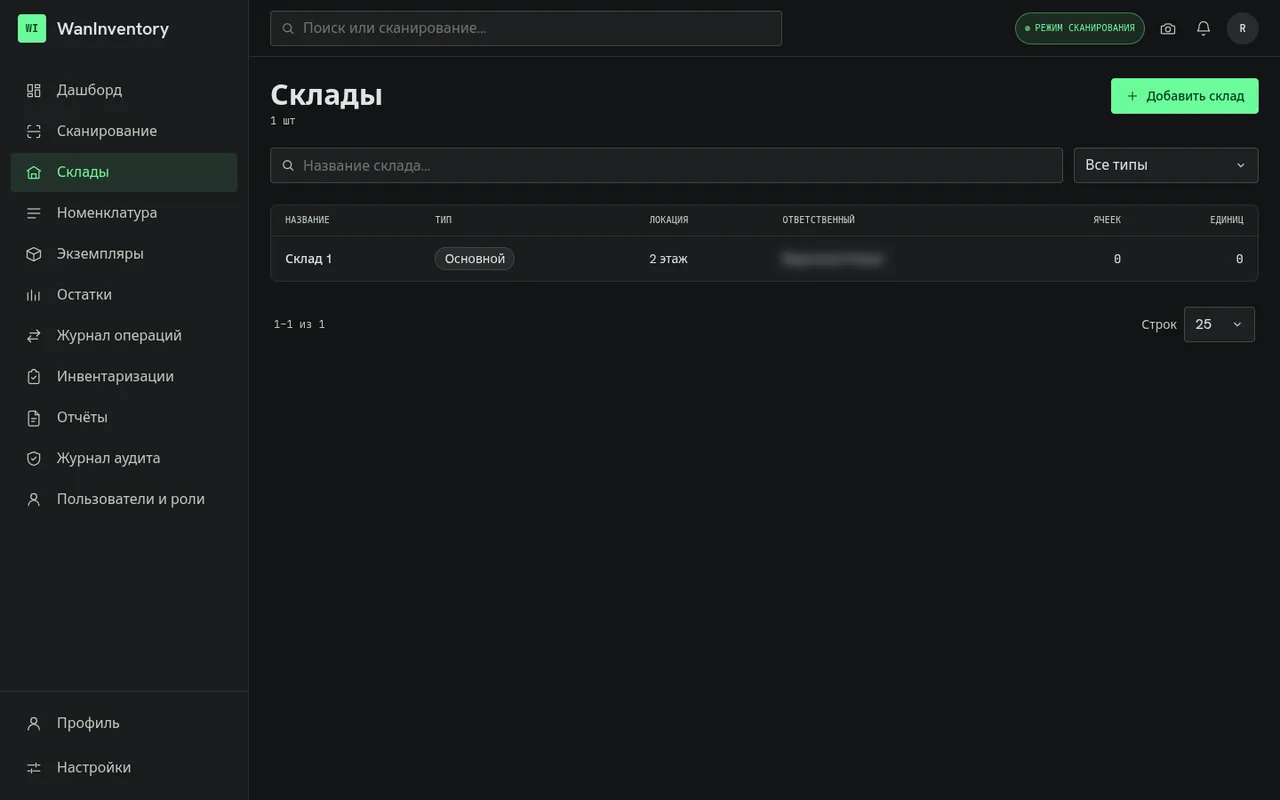Open the Все типы dropdown
The image size is (1280, 800).
1166,166
